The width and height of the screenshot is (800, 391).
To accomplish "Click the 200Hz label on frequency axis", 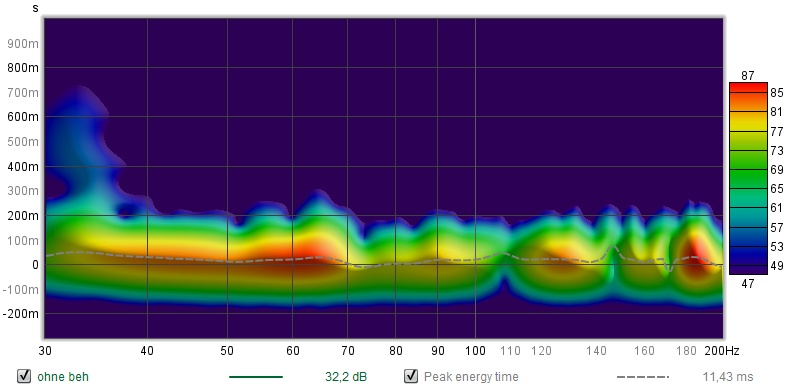I will click(x=721, y=351).
